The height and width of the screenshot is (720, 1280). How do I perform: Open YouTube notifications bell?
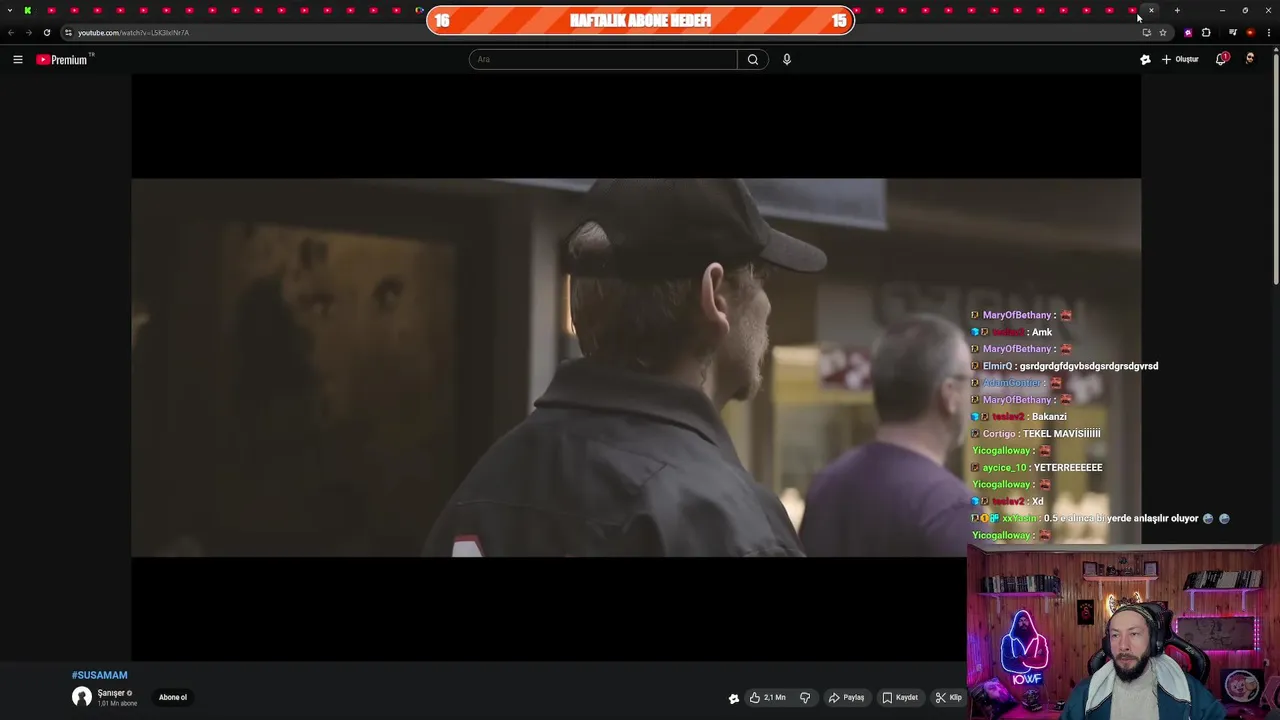pyautogui.click(x=1221, y=59)
